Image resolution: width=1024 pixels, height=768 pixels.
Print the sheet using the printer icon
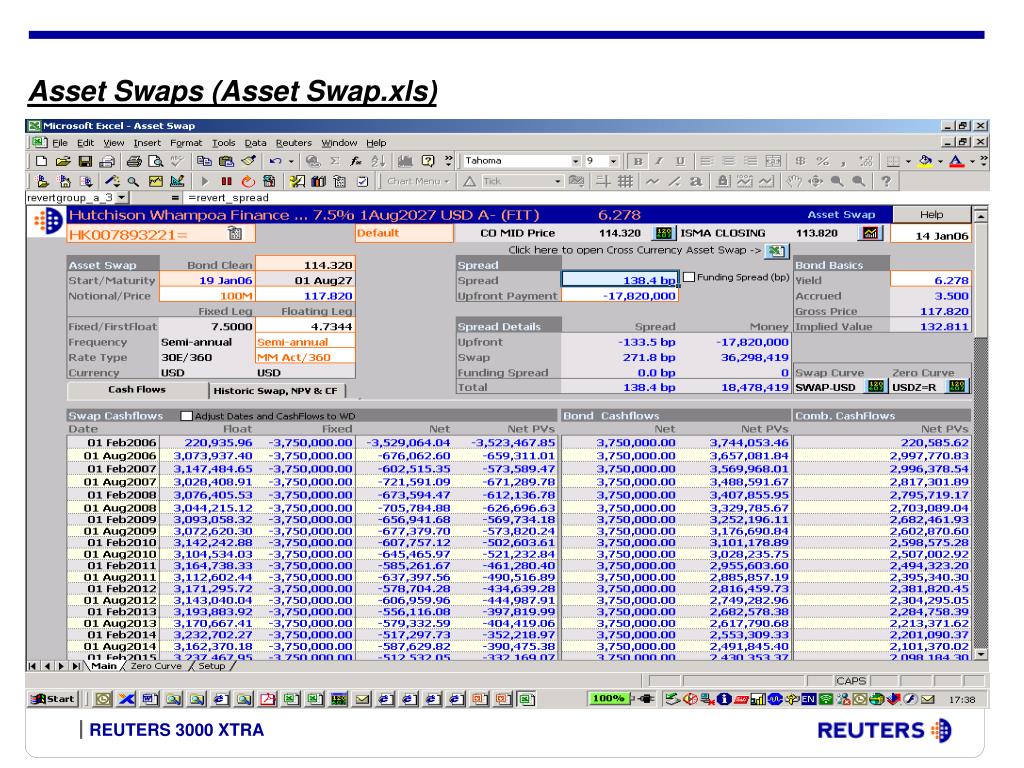pos(135,161)
